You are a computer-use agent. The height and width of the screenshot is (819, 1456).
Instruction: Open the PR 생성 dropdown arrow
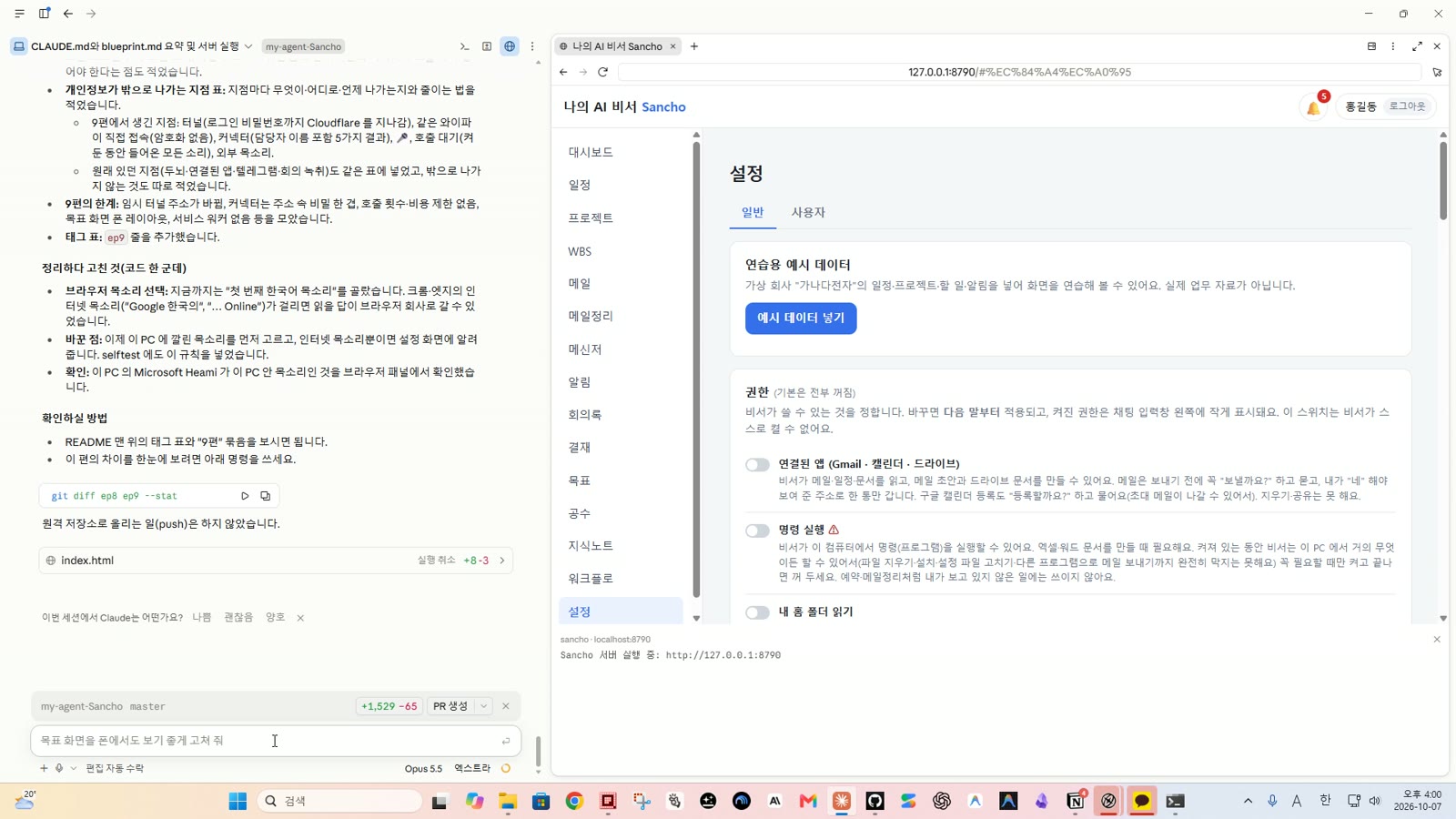pos(484,706)
